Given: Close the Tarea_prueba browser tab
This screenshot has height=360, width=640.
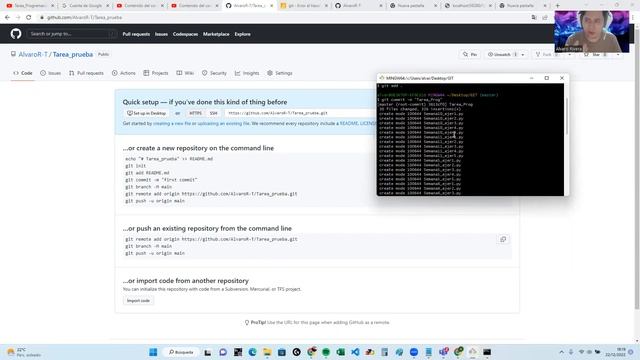Looking at the screenshot, I should pos(272,6).
